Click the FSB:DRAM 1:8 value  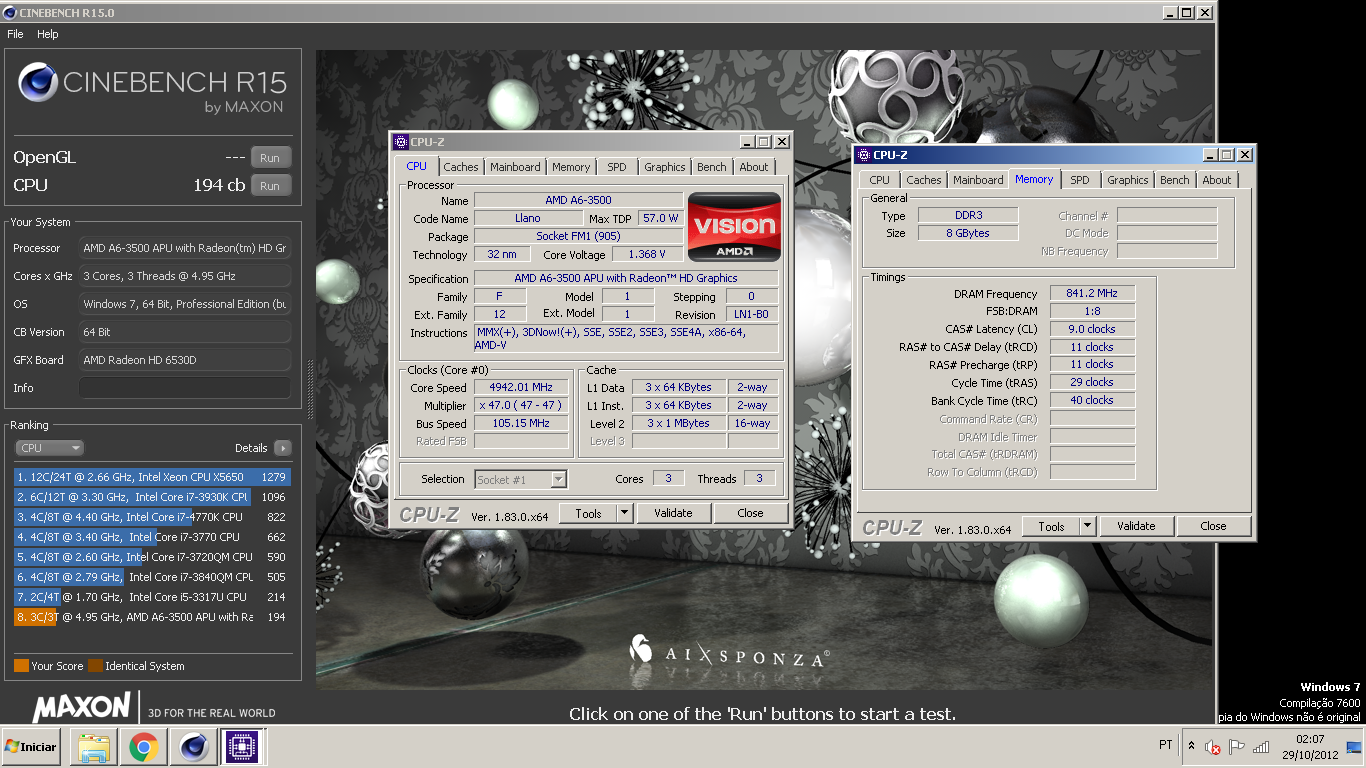pos(1092,311)
